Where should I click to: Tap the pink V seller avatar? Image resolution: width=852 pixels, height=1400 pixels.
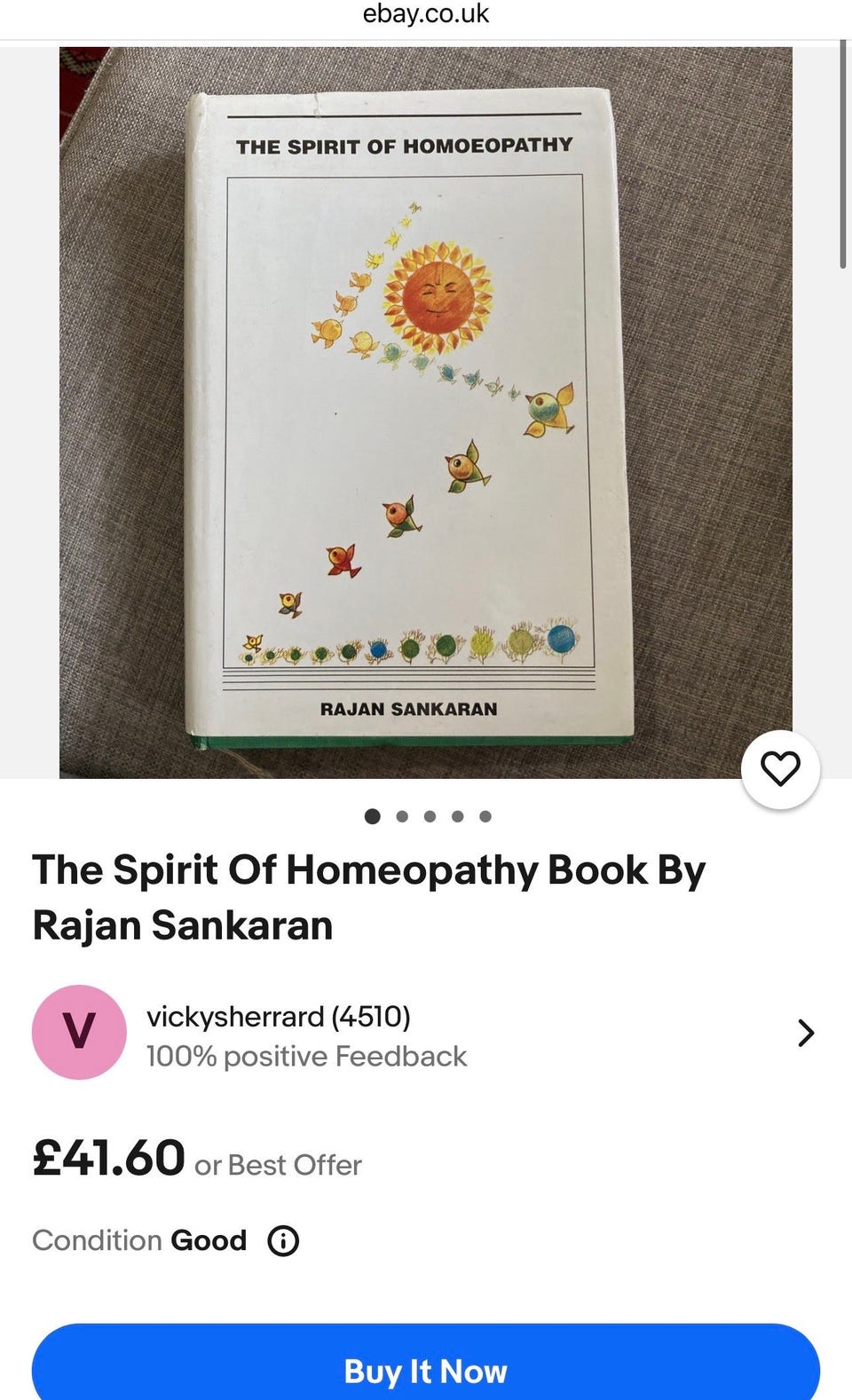(x=79, y=1032)
